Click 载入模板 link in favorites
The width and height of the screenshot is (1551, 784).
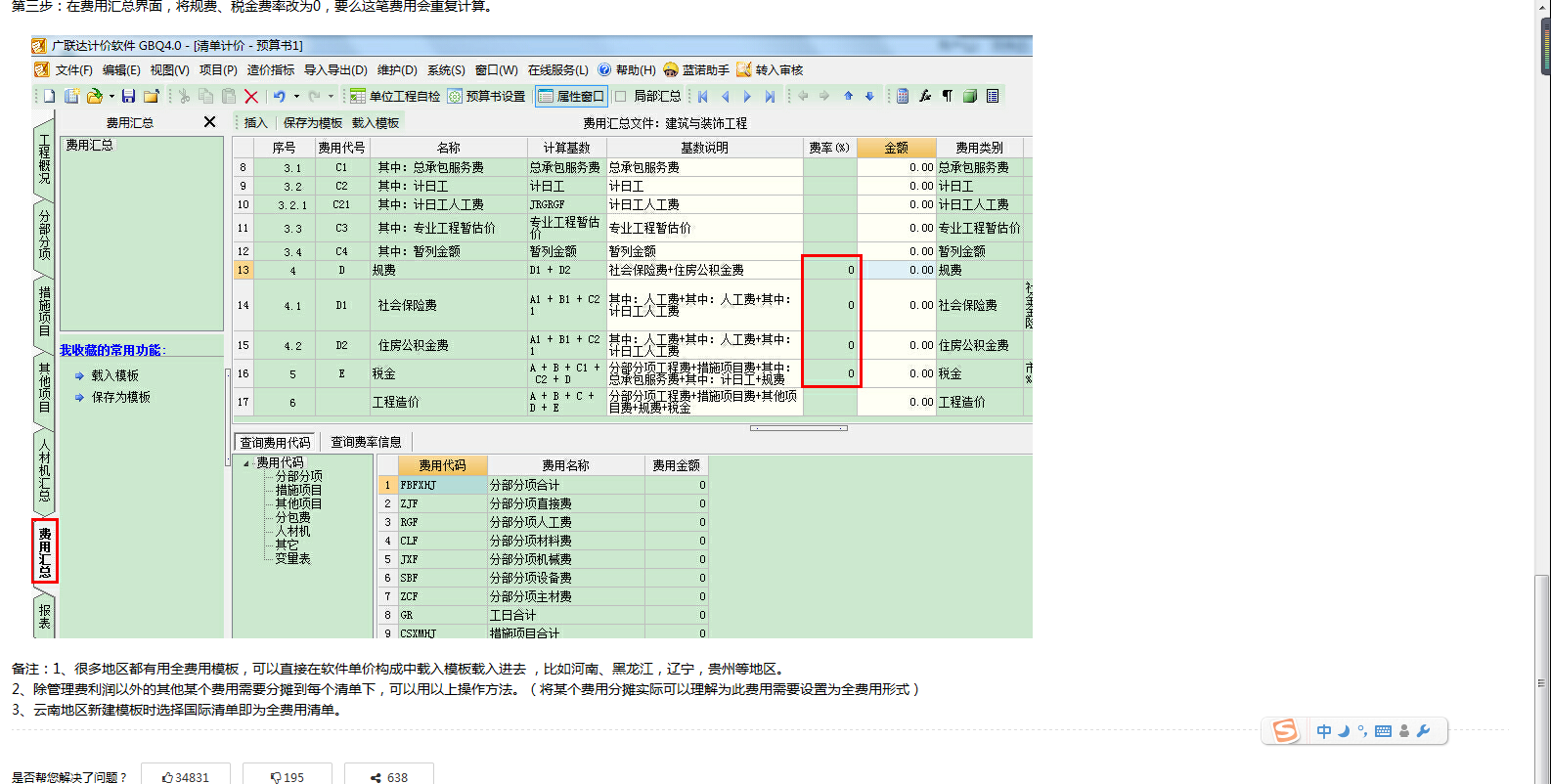pyautogui.click(x=115, y=375)
